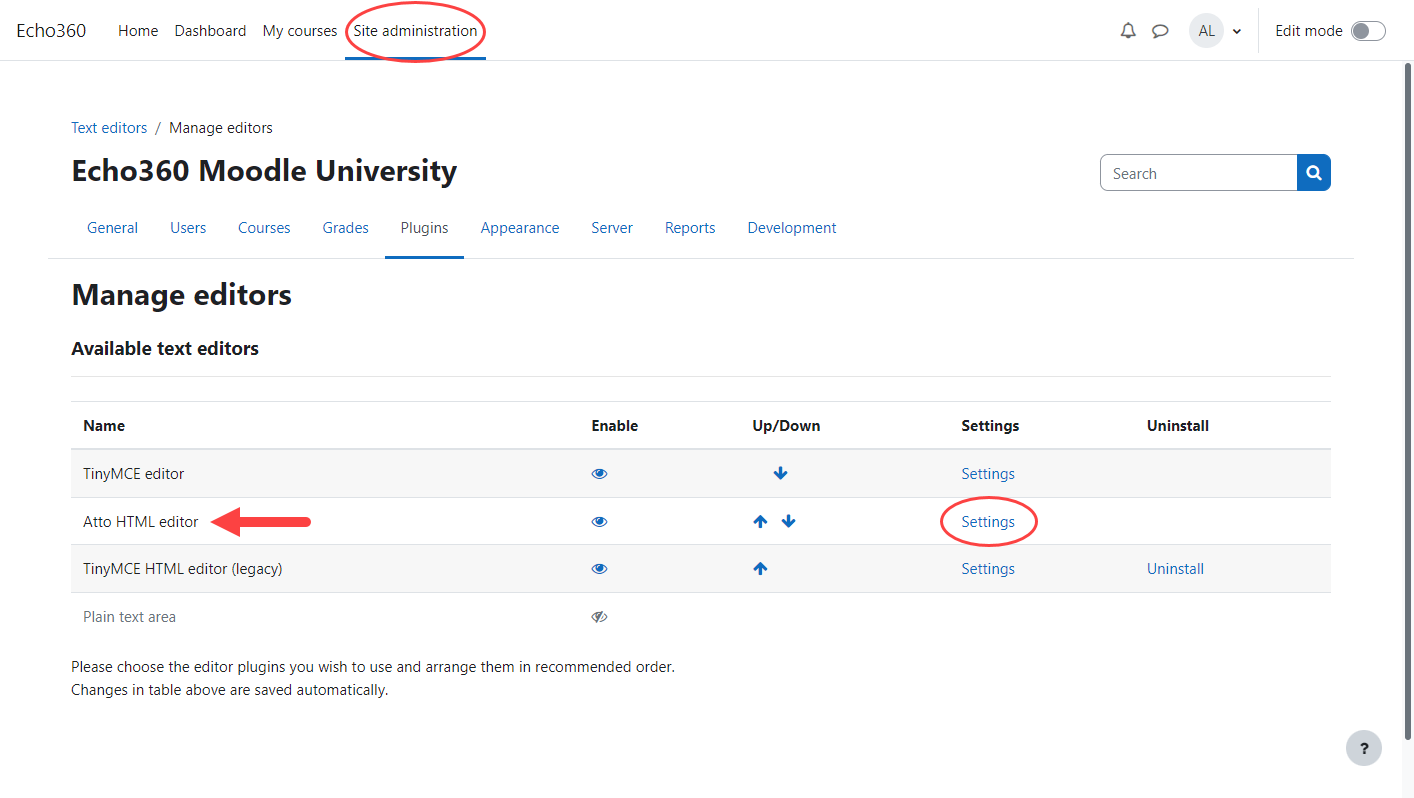Switch to the Appearance tab
Screen dimensions: 1414x798
520,228
